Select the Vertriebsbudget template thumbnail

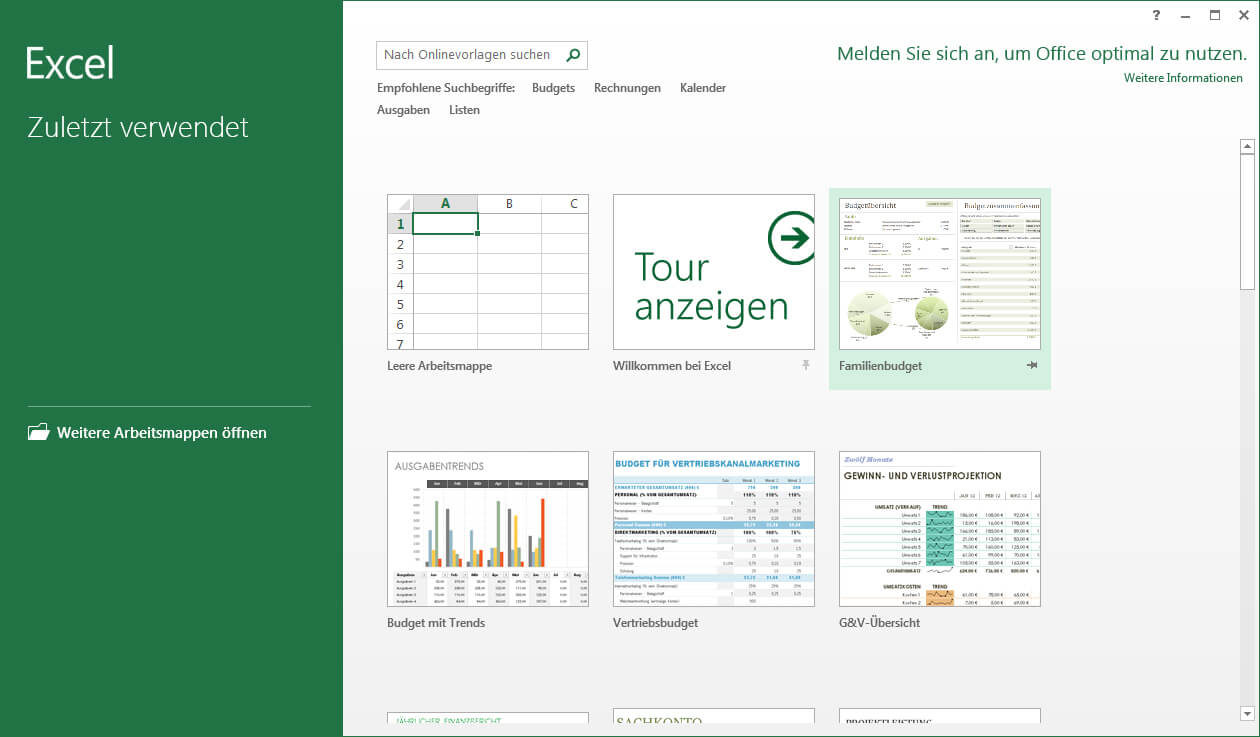tap(714, 528)
